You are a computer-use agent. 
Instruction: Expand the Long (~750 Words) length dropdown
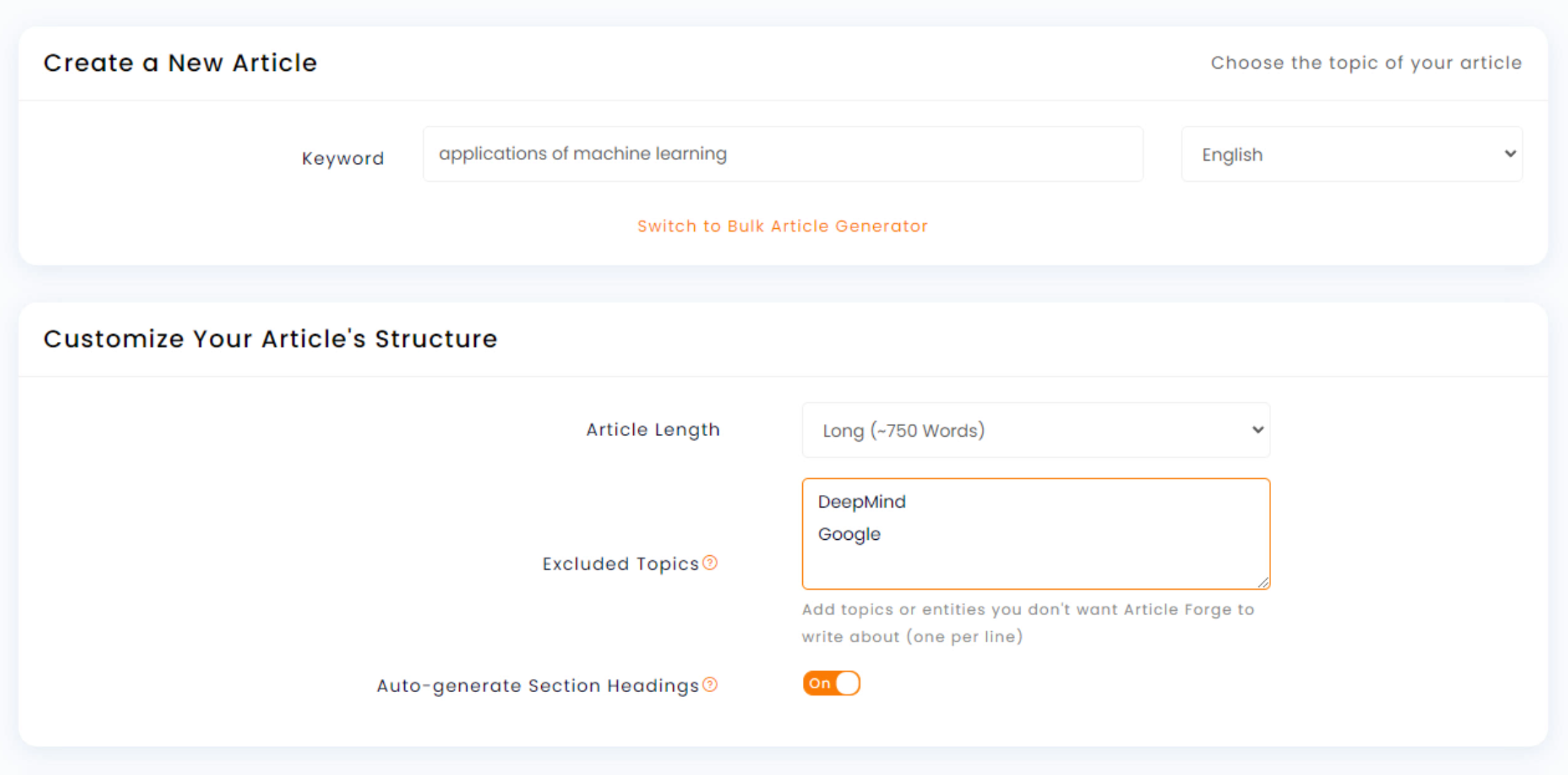1036,430
